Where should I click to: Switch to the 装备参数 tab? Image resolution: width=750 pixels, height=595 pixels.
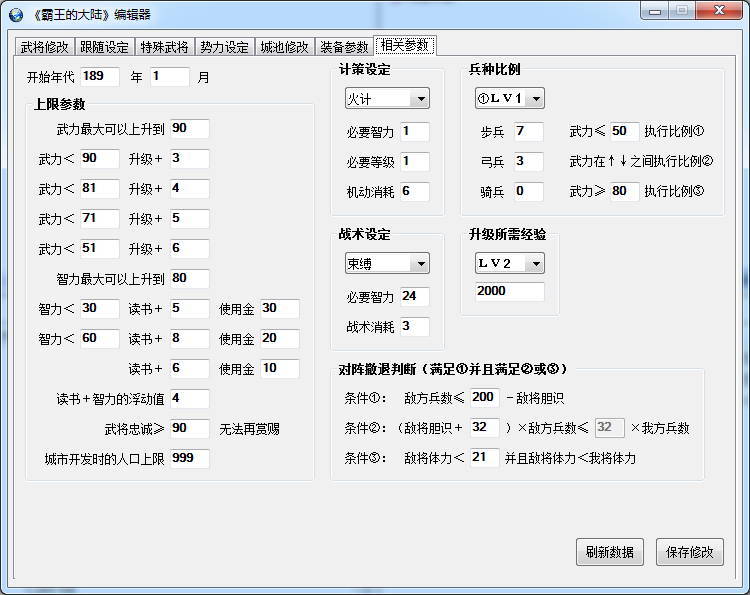click(344, 47)
